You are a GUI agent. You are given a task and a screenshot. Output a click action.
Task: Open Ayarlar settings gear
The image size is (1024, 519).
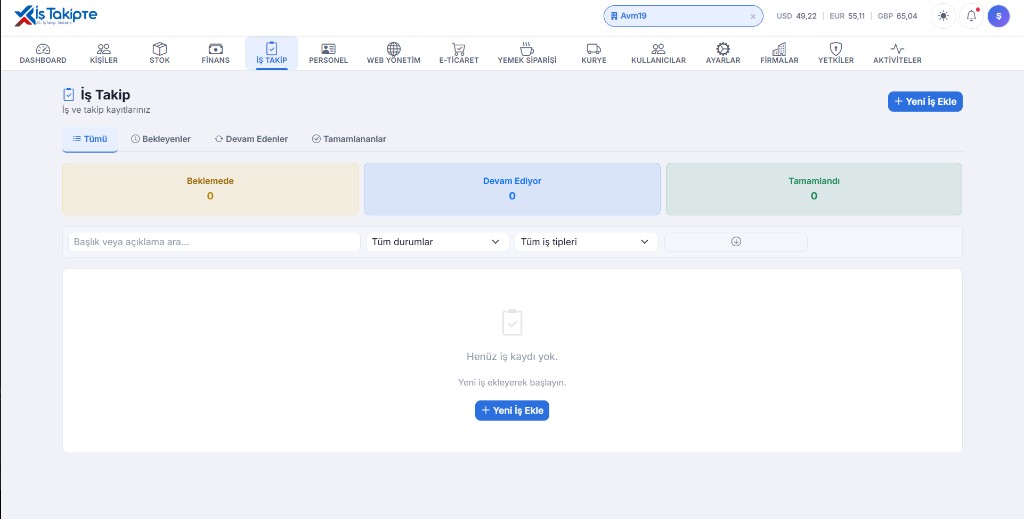[723, 54]
